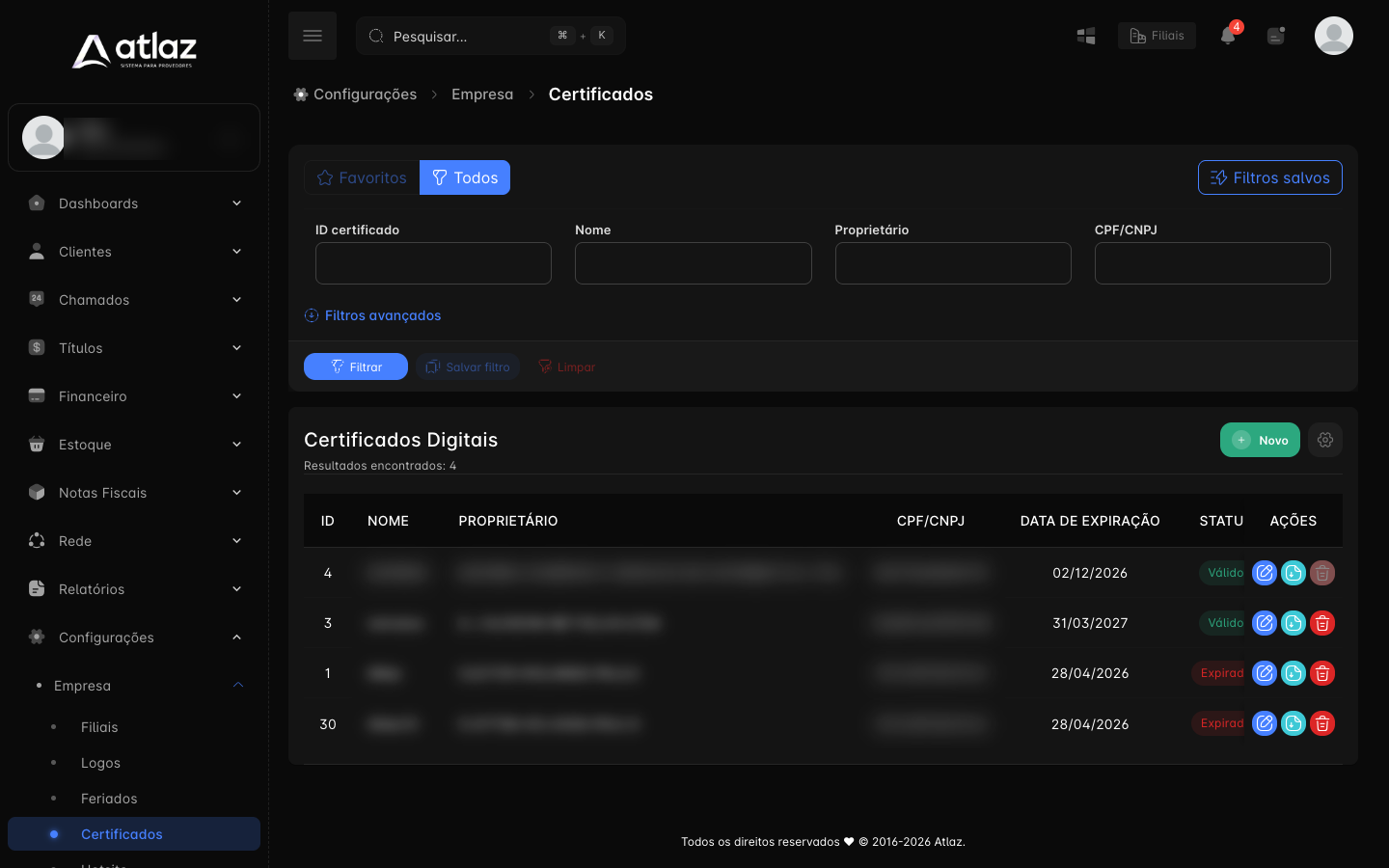1389x868 pixels.
Task: Open the messages icon in header
Action: point(1276,36)
